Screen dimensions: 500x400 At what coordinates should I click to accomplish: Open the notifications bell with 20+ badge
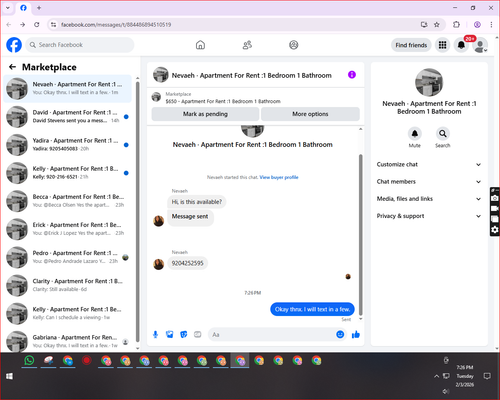click(x=461, y=45)
